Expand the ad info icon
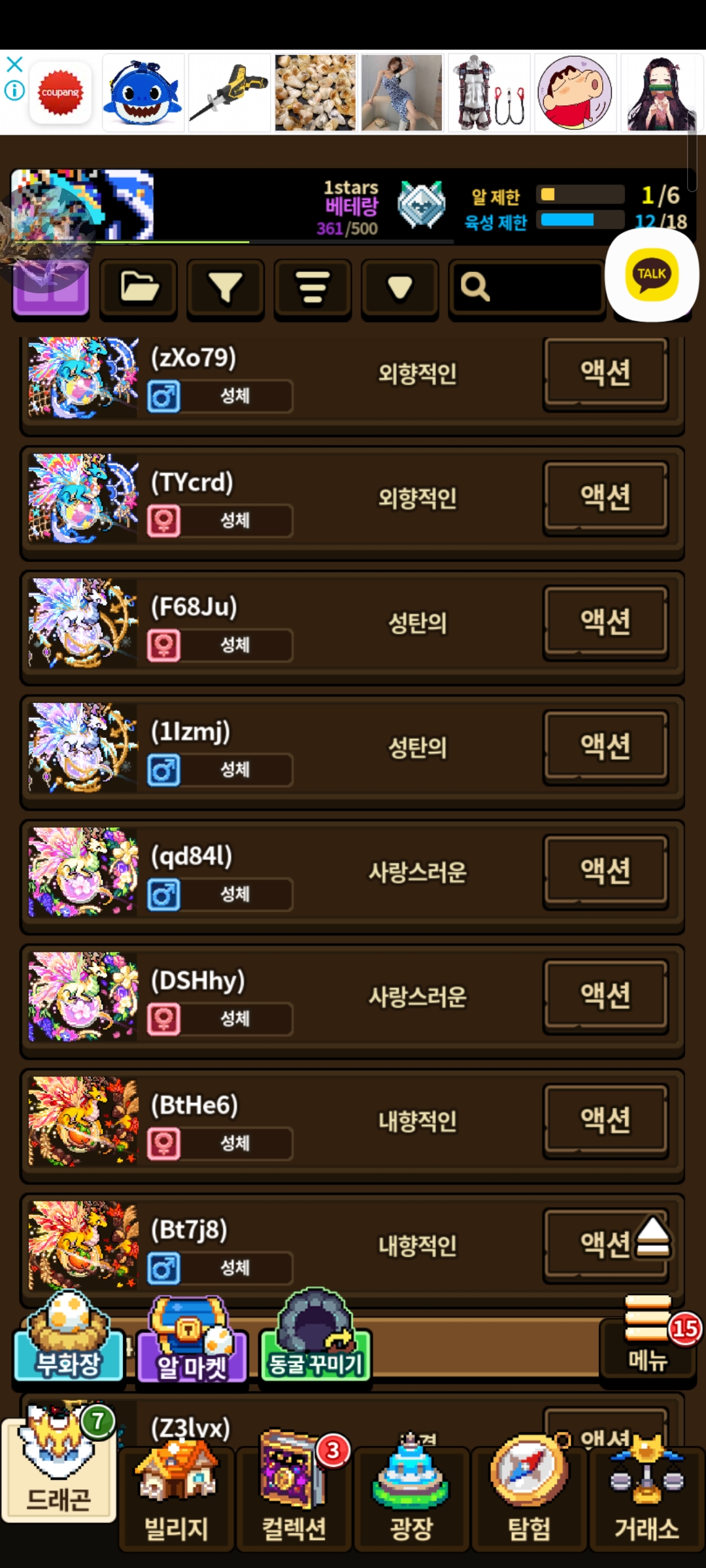 [14, 91]
